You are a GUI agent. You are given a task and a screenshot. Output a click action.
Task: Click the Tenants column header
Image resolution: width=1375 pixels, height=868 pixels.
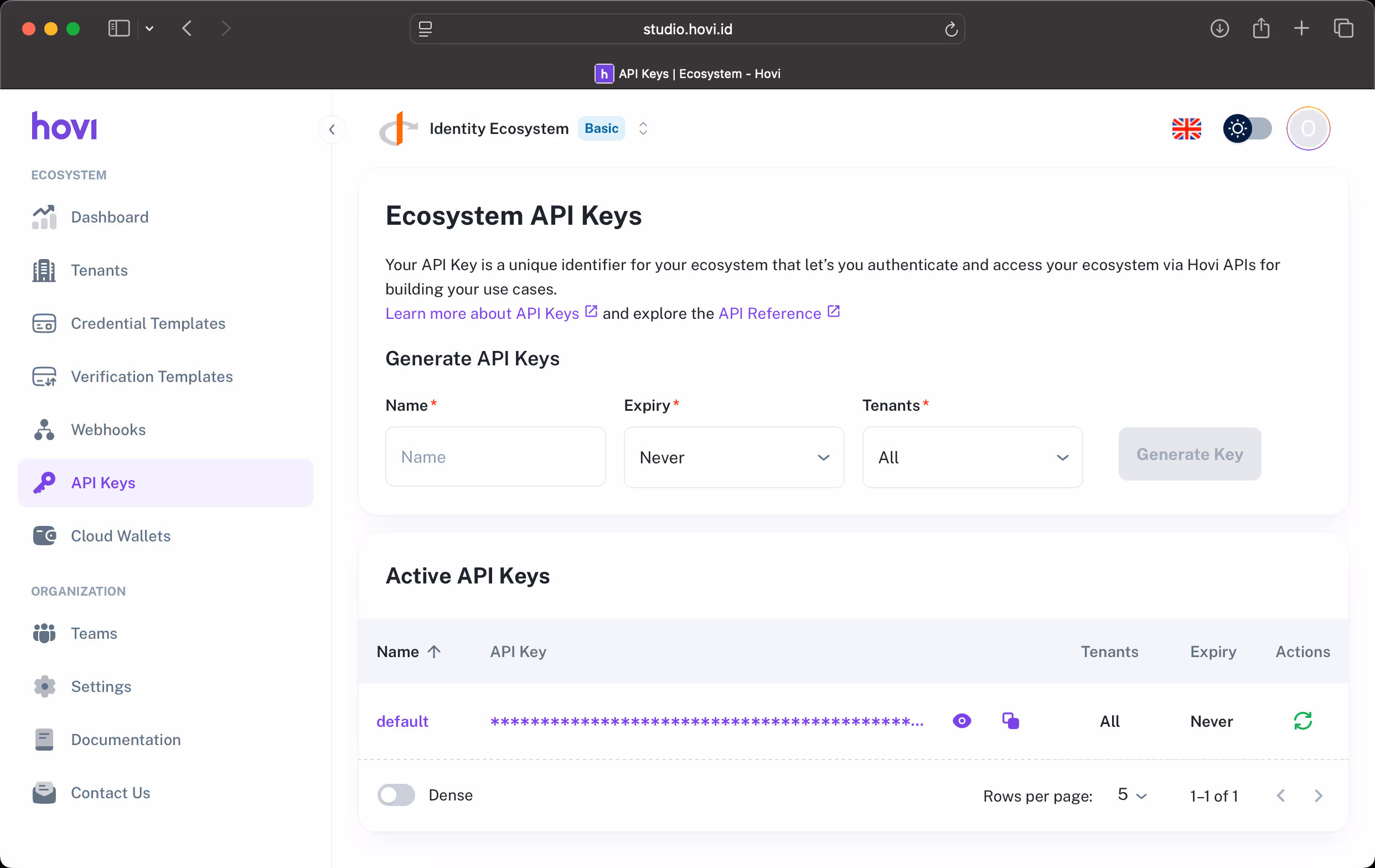click(x=1109, y=652)
